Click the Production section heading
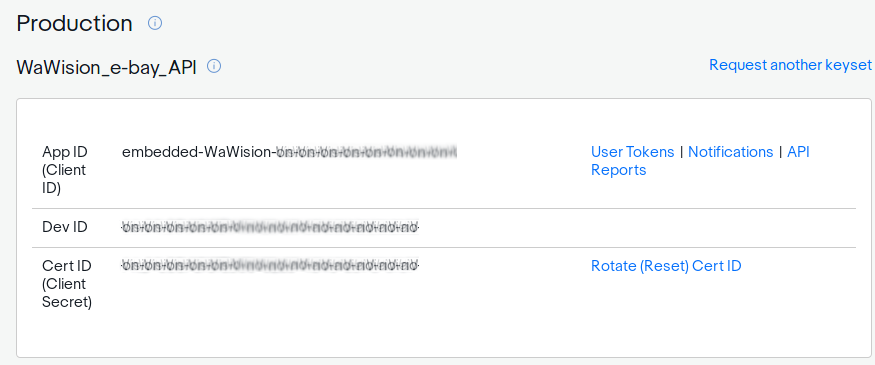The image size is (875, 365). click(74, 23)
